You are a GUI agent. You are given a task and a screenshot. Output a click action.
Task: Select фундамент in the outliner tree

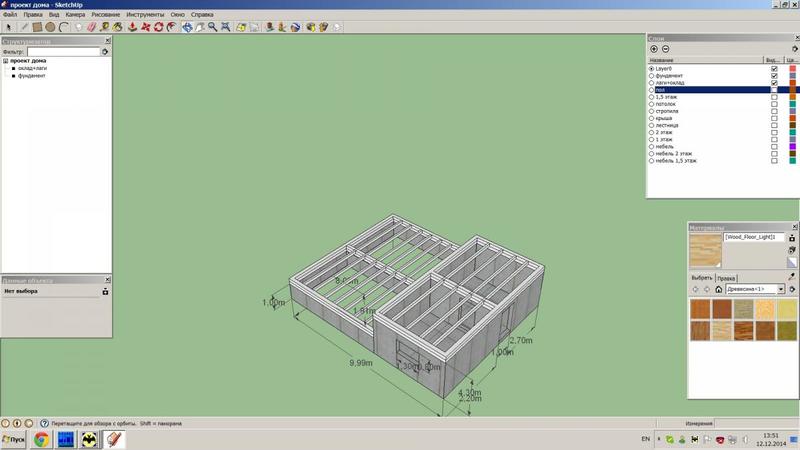[x=31, y=76]
